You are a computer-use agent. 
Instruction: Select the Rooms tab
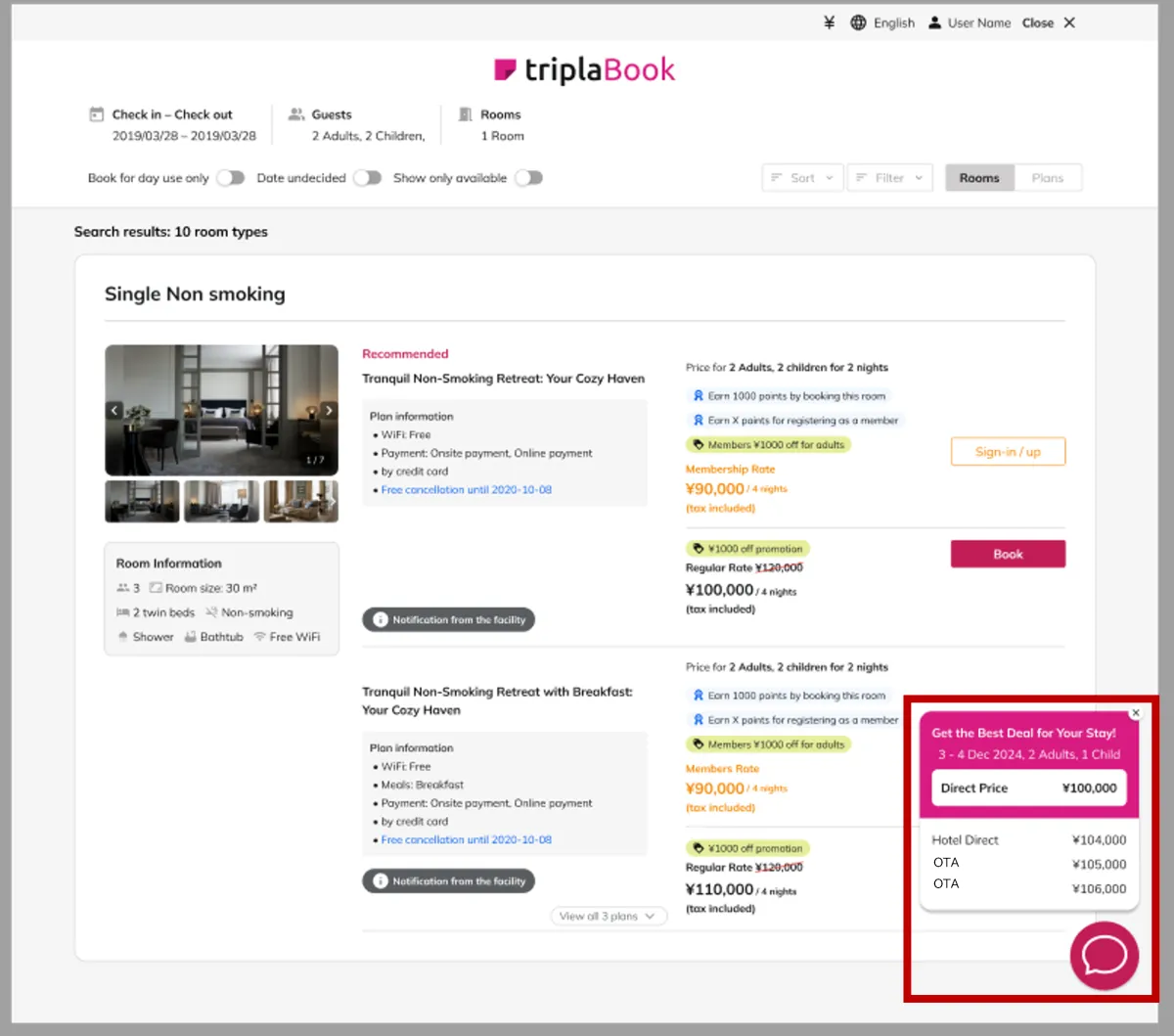pos(979,178)
